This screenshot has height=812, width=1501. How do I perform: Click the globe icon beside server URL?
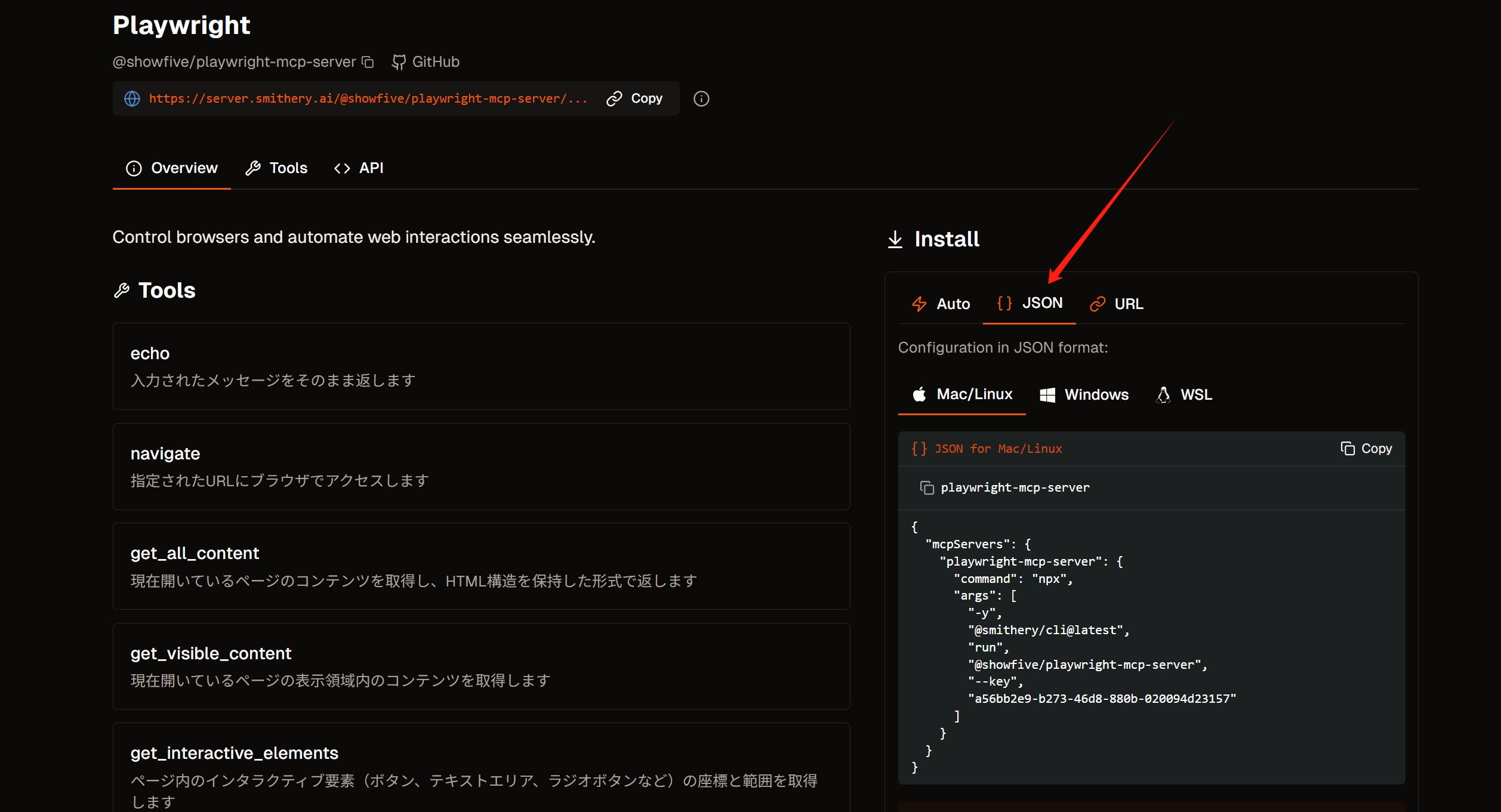[x=132, y=98]
